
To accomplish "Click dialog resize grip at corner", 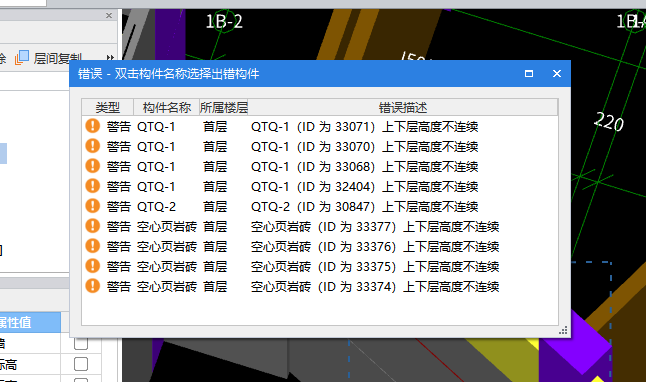I will [563, 330].
